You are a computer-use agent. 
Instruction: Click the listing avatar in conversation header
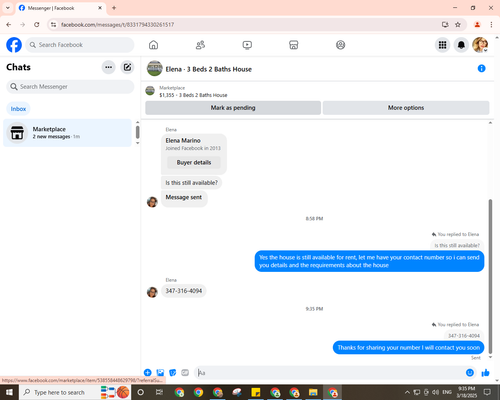(x=154, y=68)
